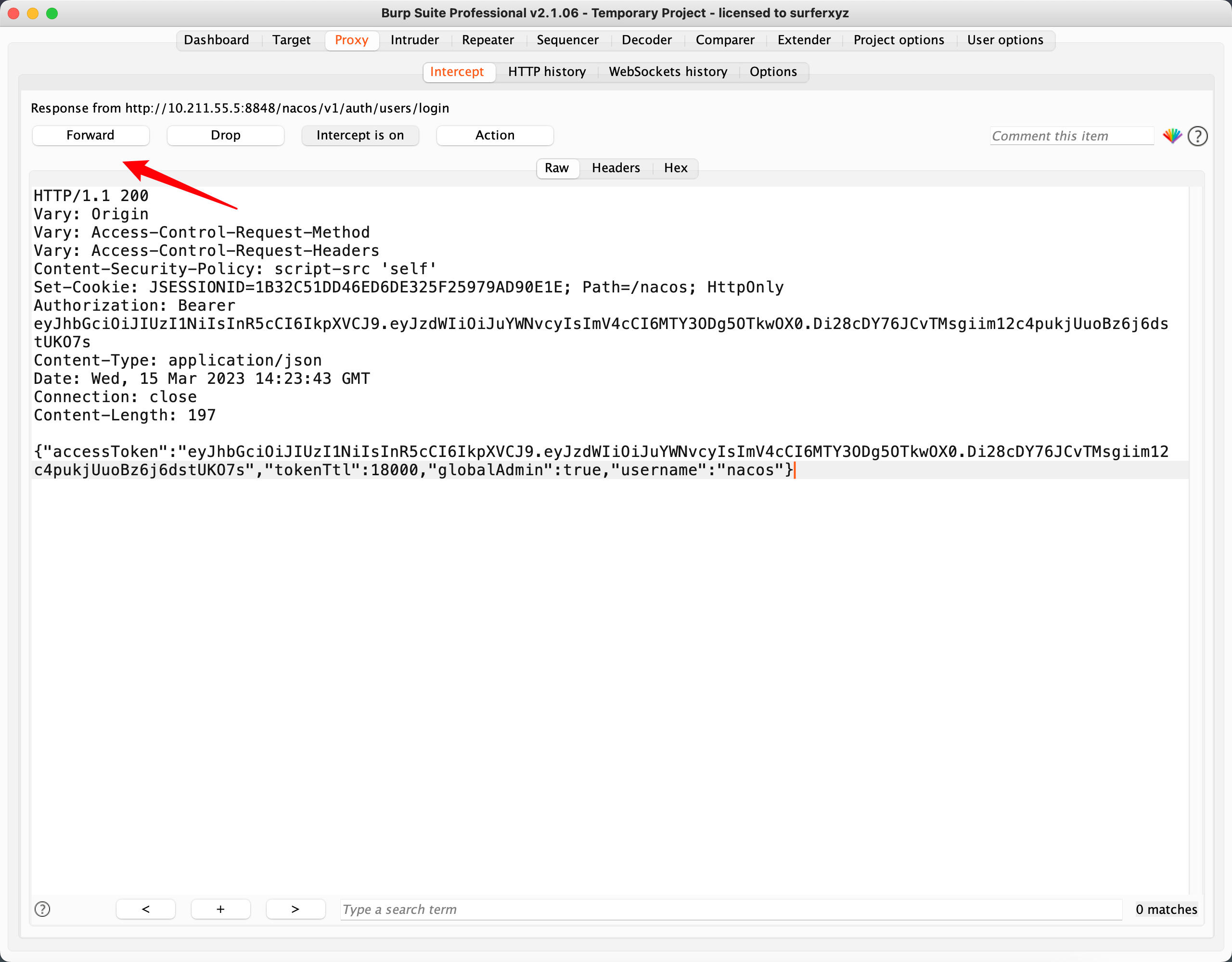Close the Burp Suite window
The width and height of the screenshot is (1232, 962).
tap(13, 13)
